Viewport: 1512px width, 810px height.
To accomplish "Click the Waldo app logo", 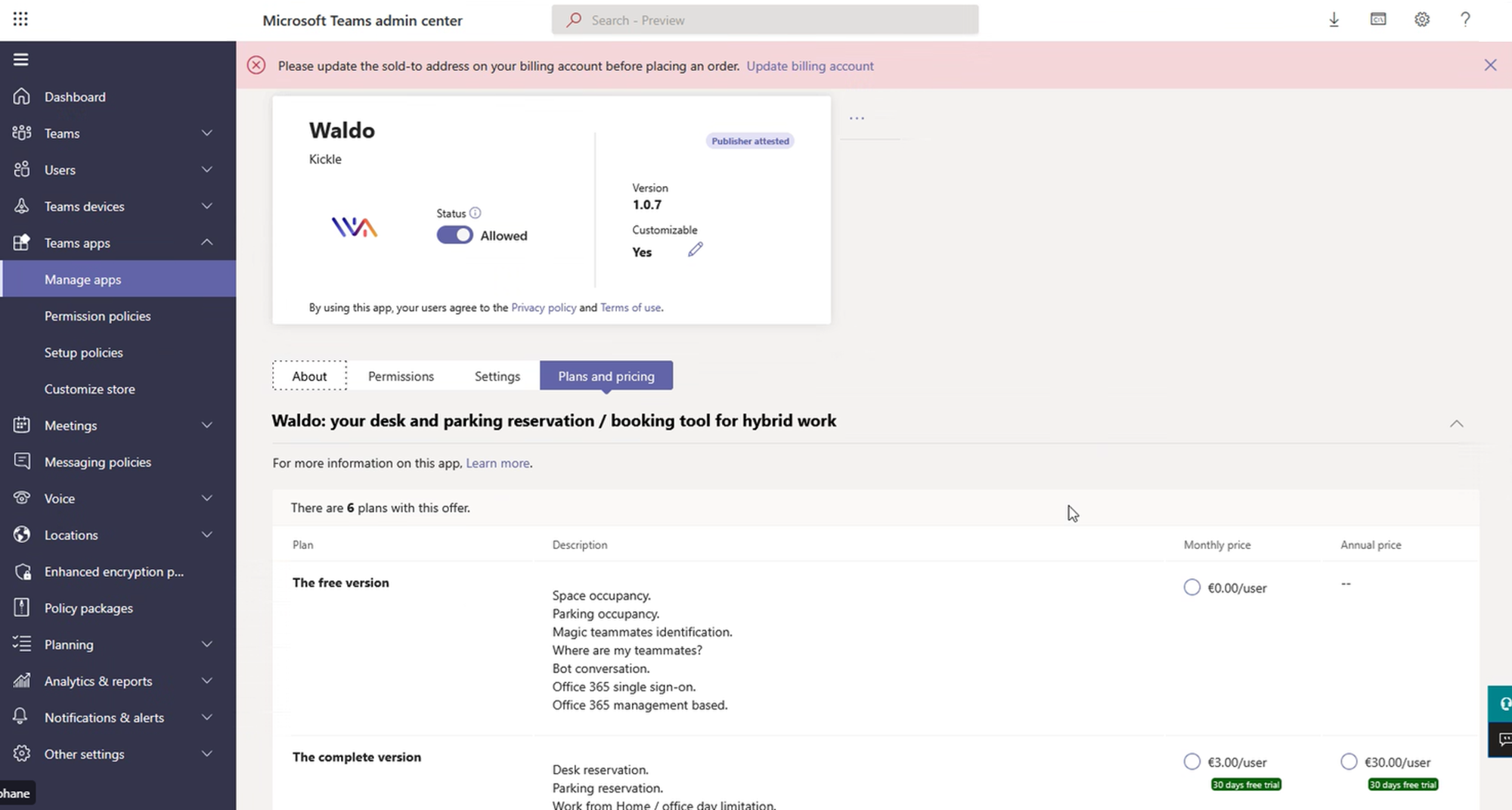I will click(x=355, y=227).
